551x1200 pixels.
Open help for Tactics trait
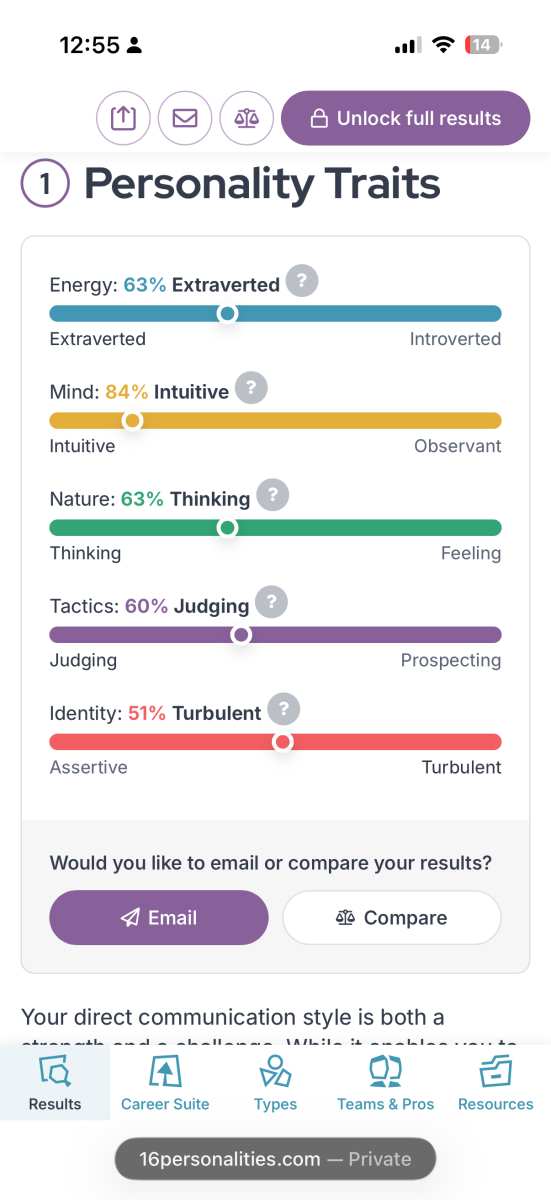pos(271,602)
